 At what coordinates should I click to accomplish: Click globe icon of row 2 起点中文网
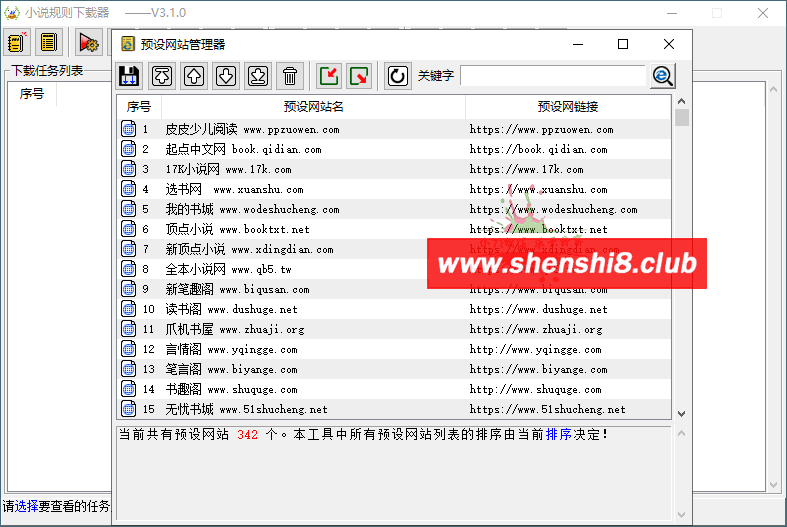[x=128, y=149]
